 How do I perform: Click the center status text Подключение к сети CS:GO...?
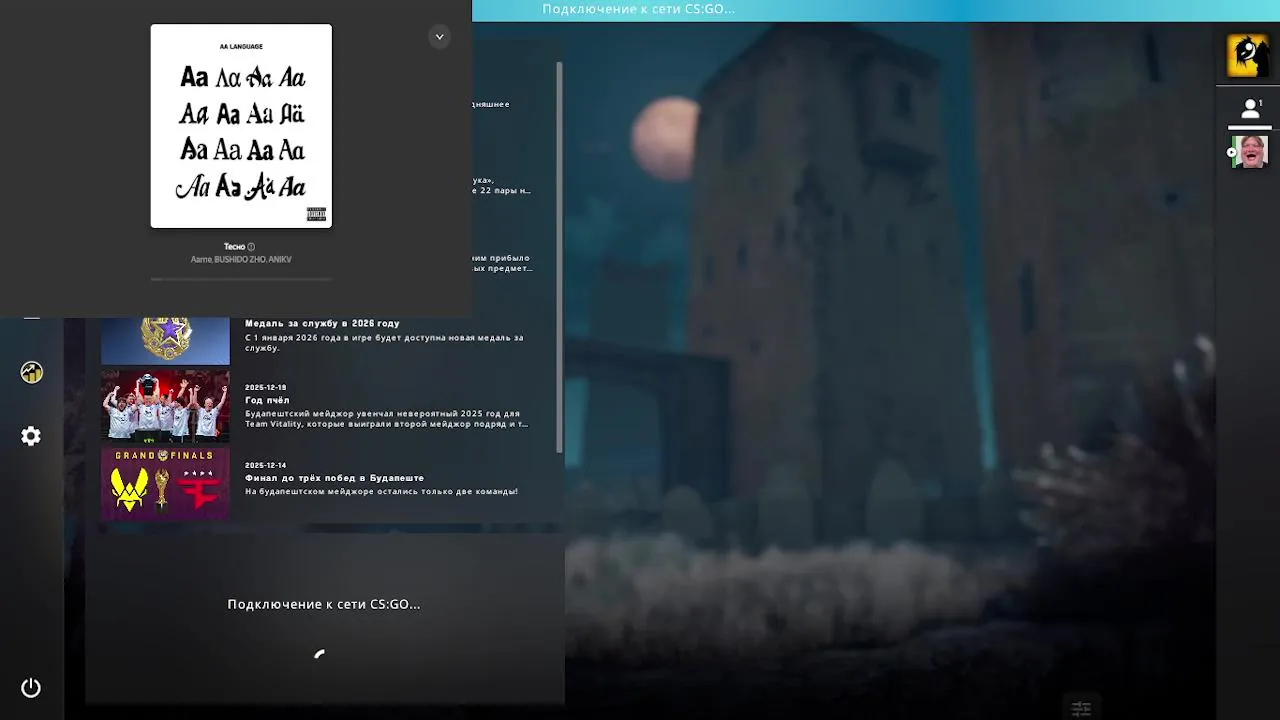[324, 604]
